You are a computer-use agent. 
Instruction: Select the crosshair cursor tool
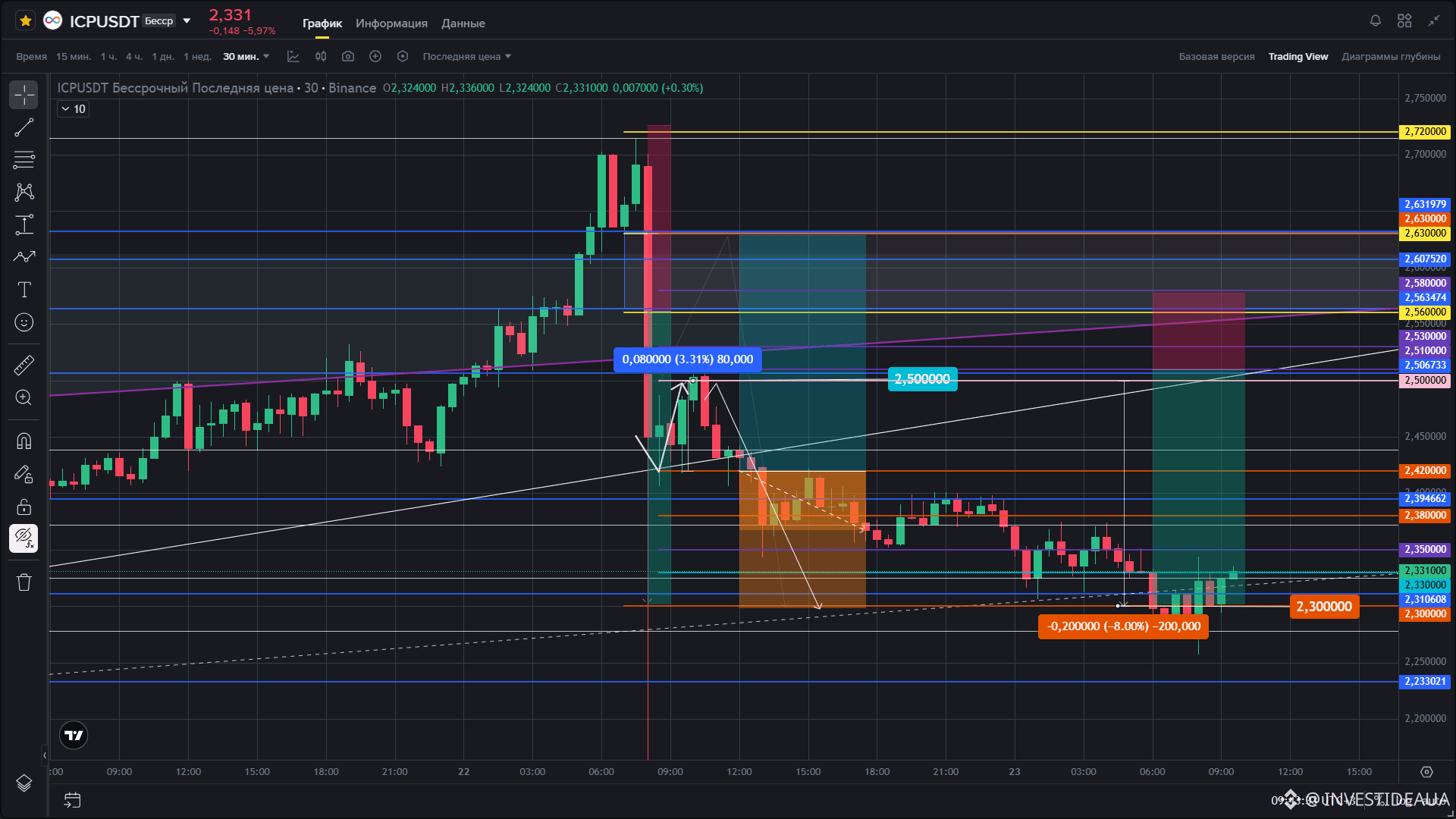24,96
